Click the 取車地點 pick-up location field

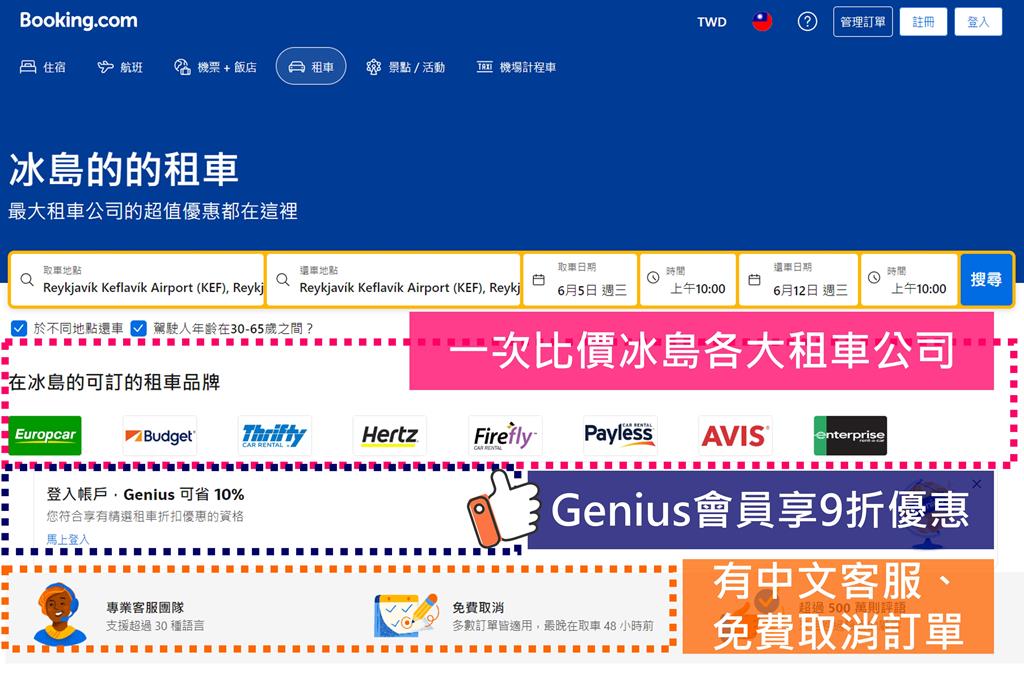click(x=137, y=279)
